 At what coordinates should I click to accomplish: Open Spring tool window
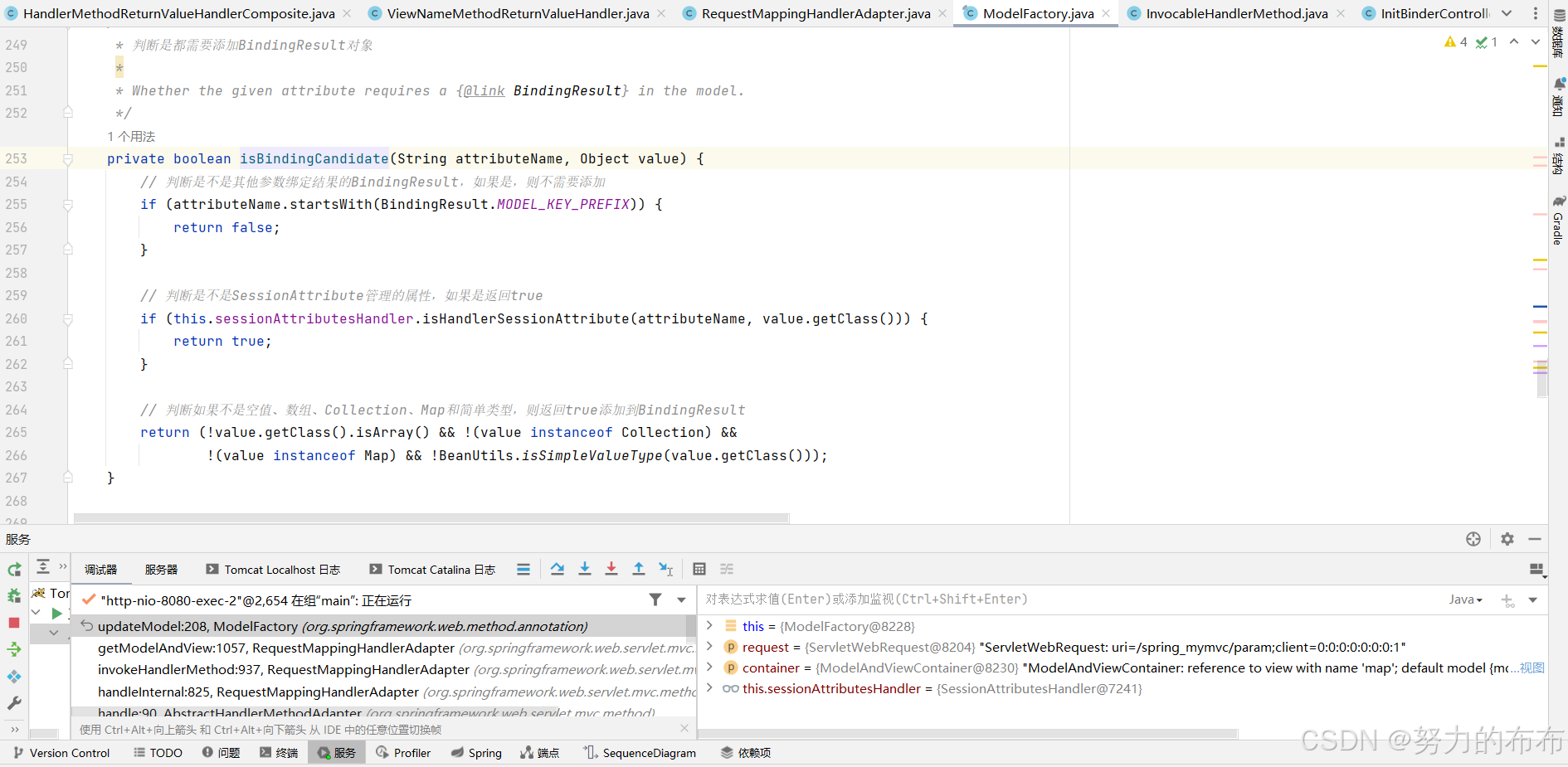(476, 753)
